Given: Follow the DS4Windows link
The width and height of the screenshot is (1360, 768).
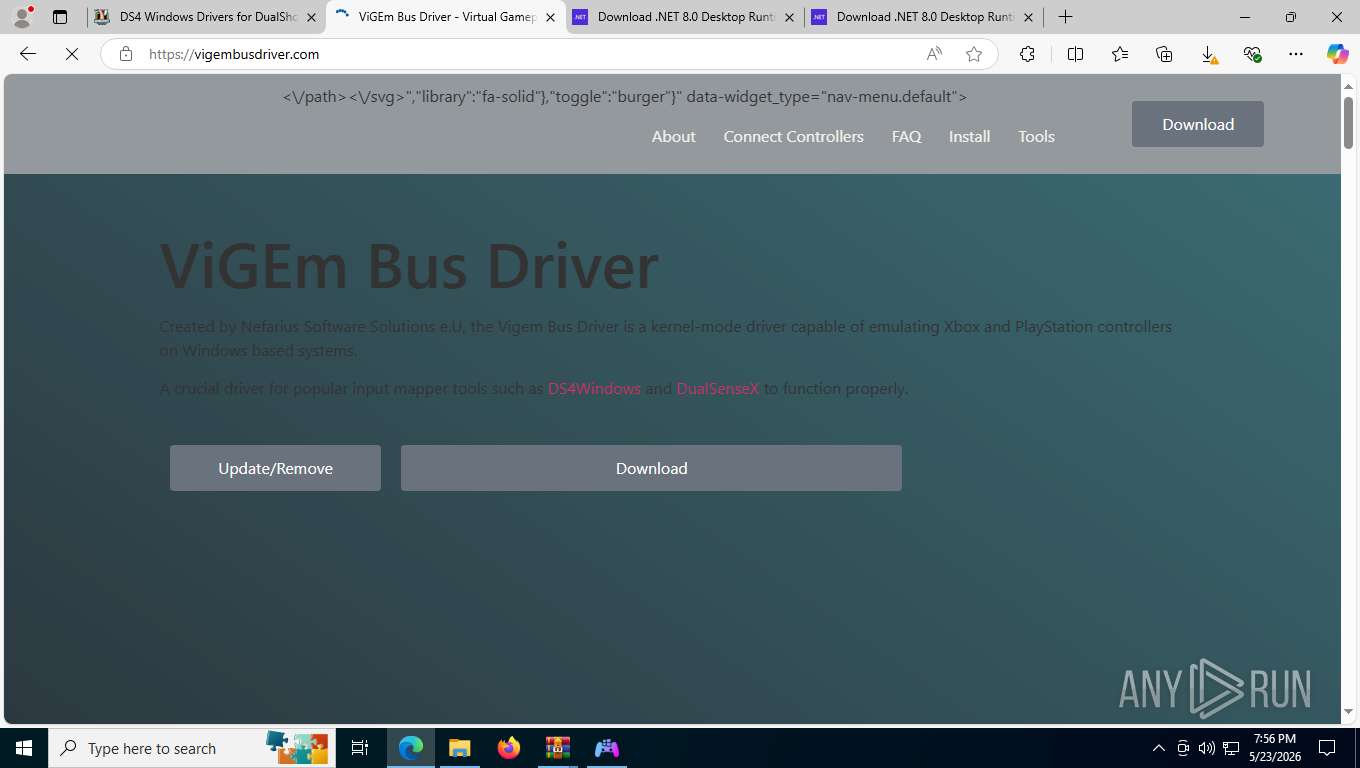Looking at the screenshot, I should point(594,388).
